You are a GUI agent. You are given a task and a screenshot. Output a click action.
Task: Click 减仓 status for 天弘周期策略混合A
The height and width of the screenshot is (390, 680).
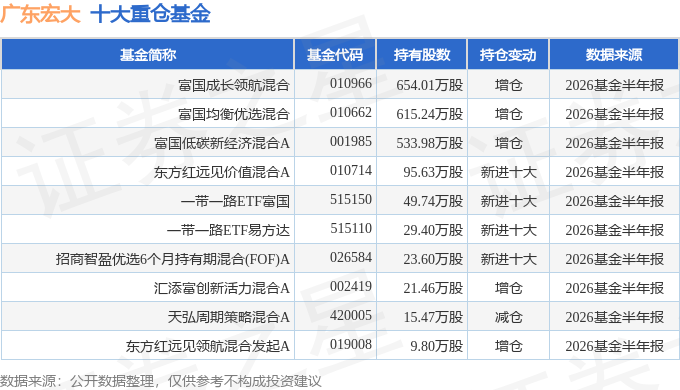[x=508, y=317]
